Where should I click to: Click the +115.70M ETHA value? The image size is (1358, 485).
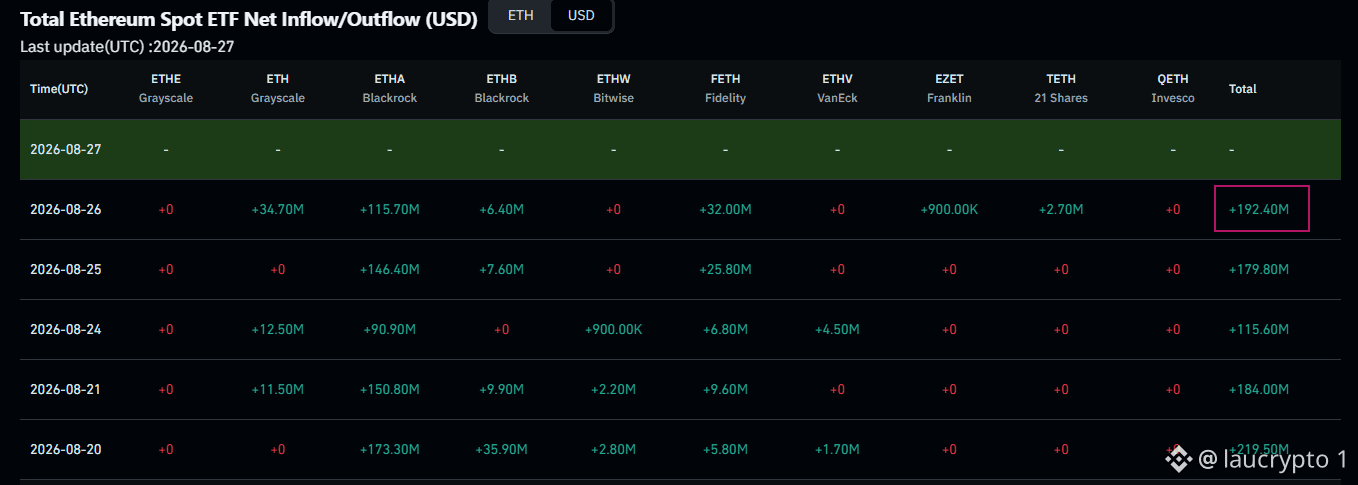pos(389,210)
